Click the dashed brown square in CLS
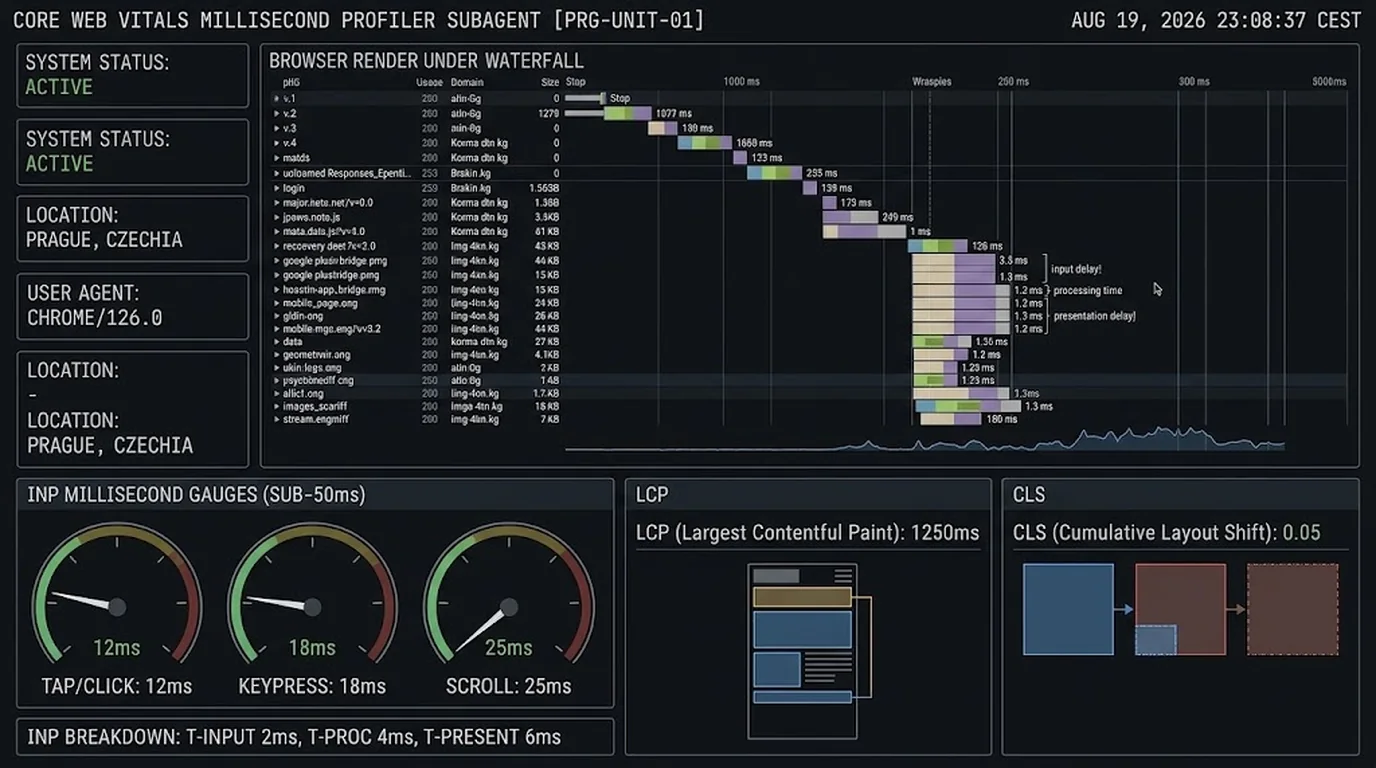The image size is (1376, 768). [x=1292, y=610]
